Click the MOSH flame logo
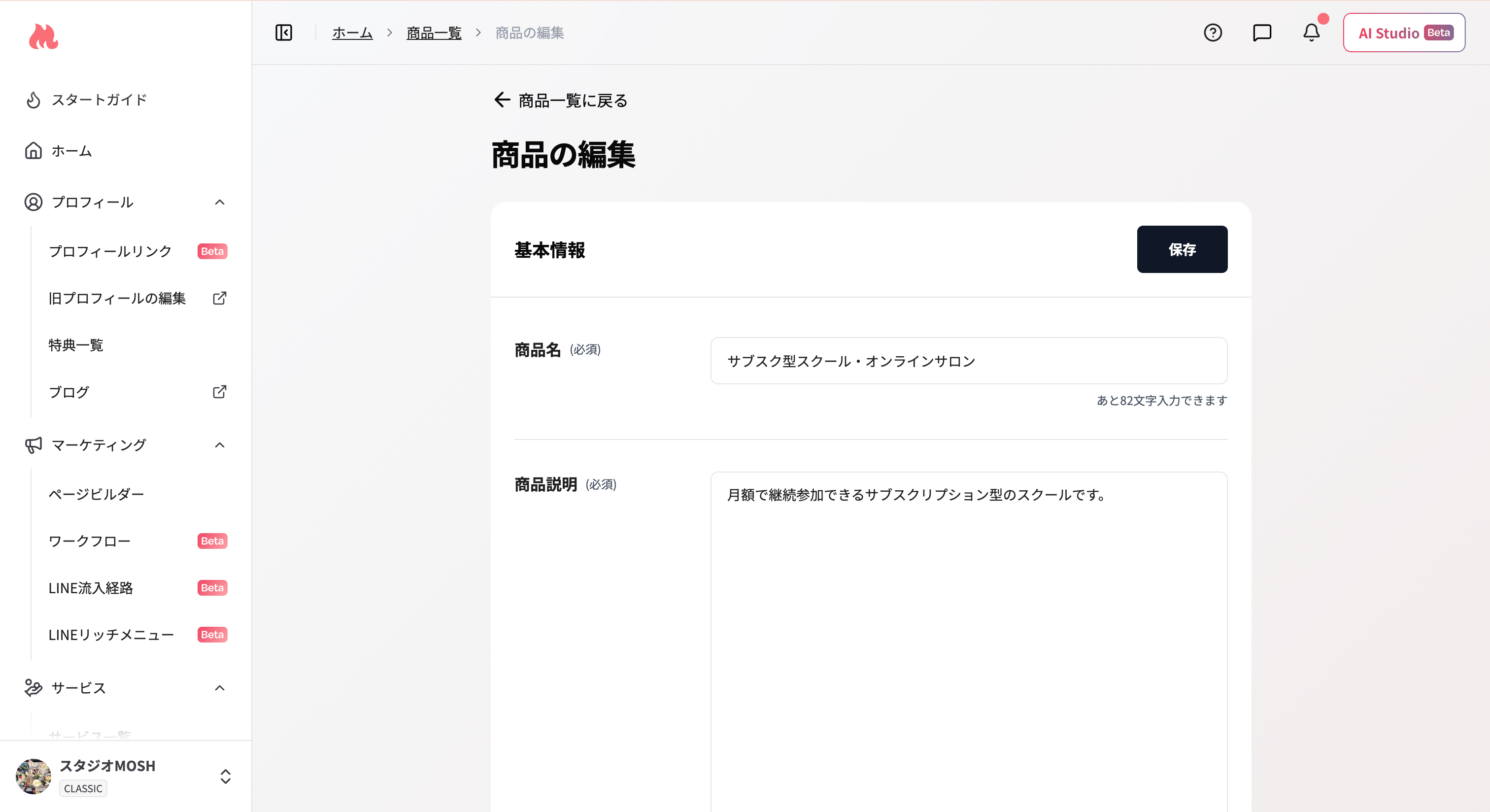 click(x=43, y=36)
